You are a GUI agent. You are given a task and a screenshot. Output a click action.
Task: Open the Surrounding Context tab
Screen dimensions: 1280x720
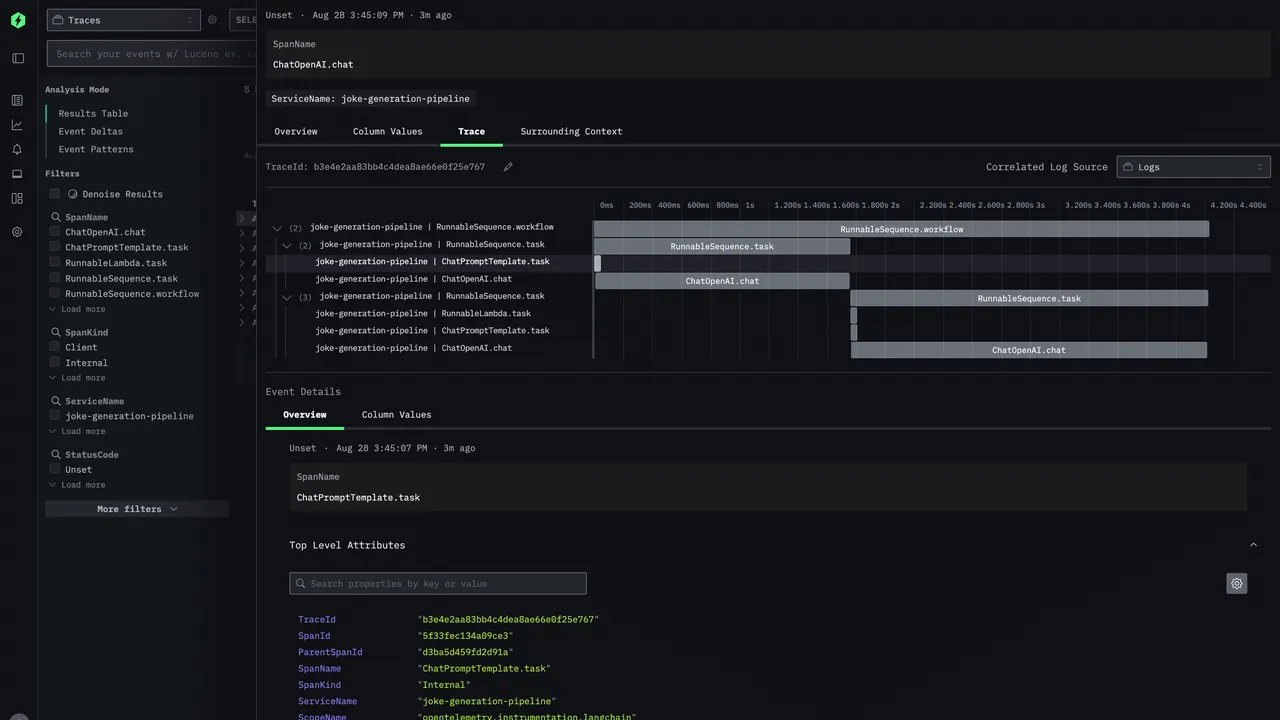pos(571,131)
